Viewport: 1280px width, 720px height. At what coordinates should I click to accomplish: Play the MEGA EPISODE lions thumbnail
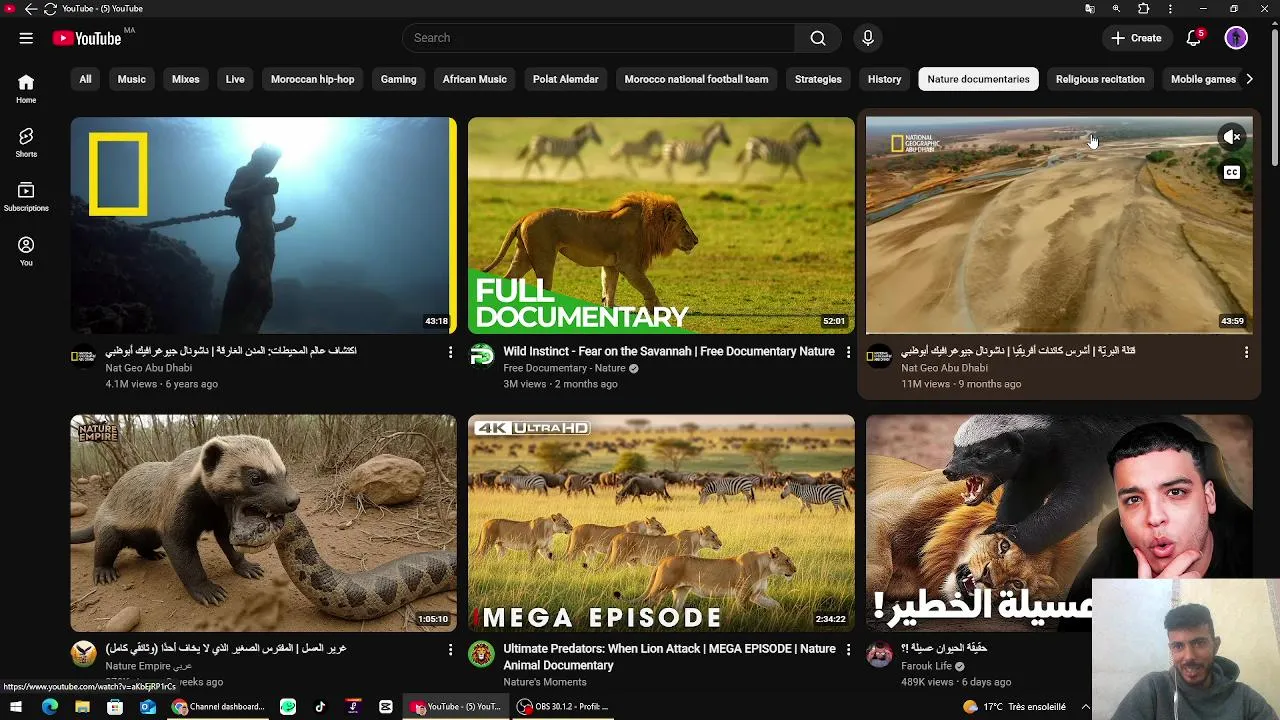[661, 523]
